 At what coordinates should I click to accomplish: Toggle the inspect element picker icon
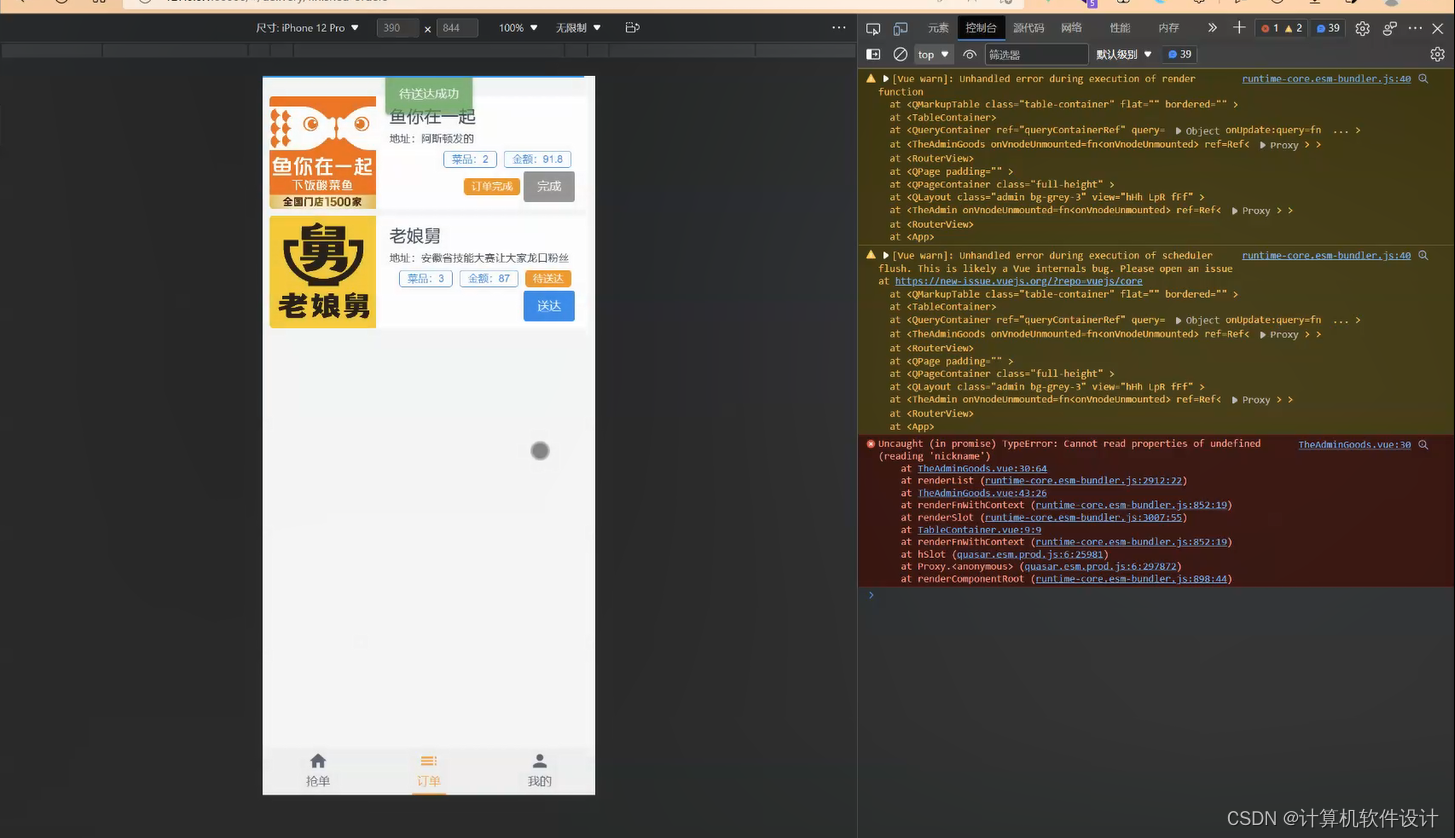pos(873,28)
